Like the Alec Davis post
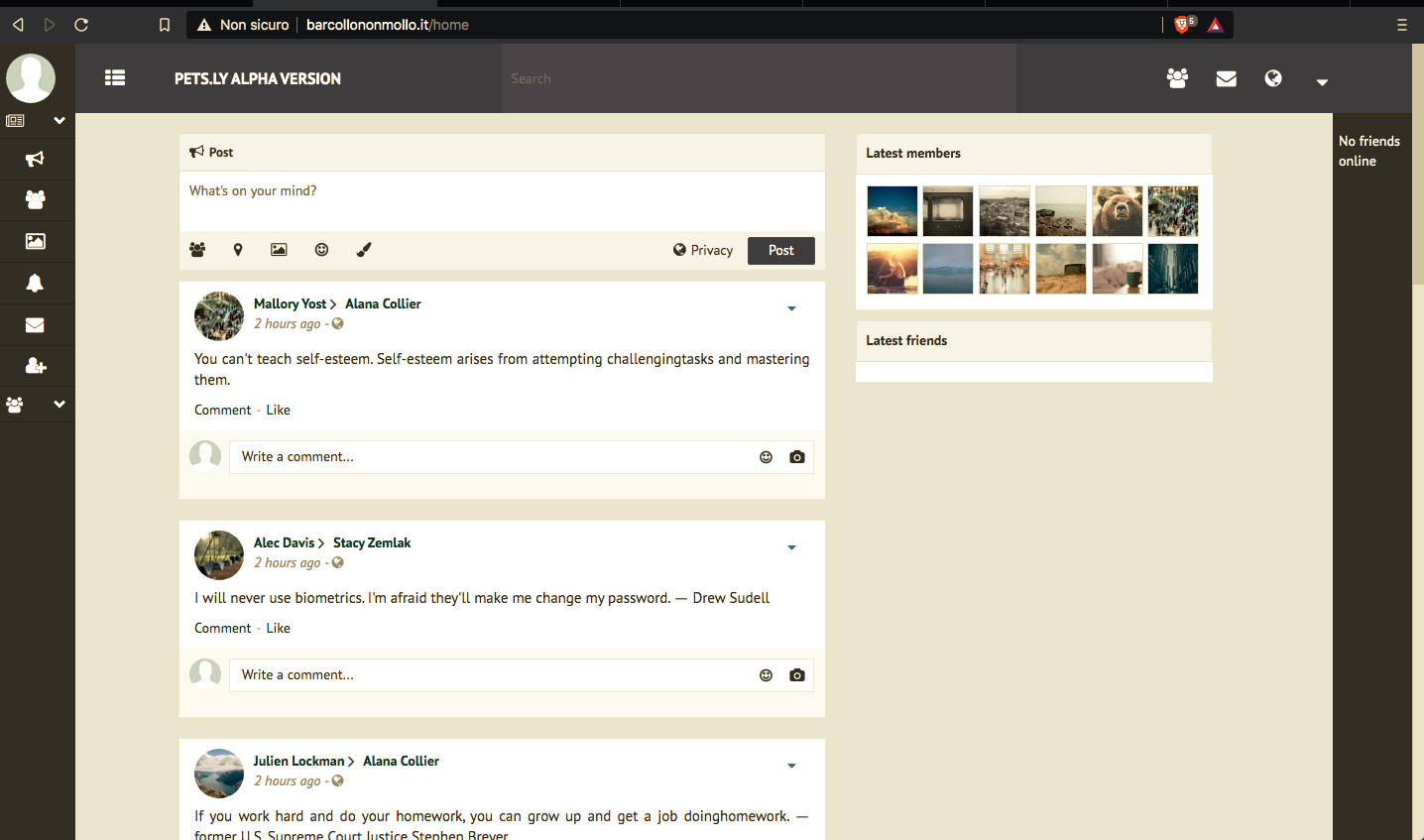Viewport: 1424px width, 840px height. [278, 628]
